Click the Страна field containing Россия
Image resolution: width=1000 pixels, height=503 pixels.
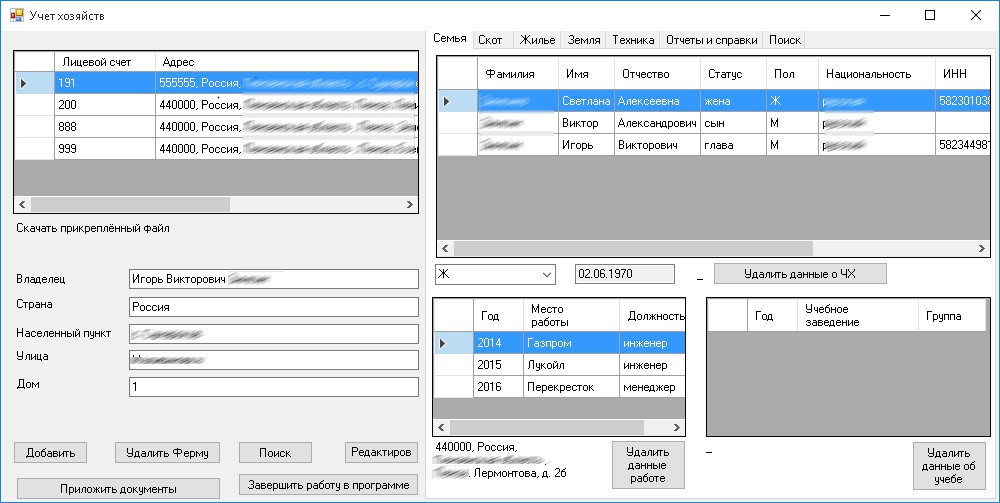pyautogui.click(x=274, y=307)
